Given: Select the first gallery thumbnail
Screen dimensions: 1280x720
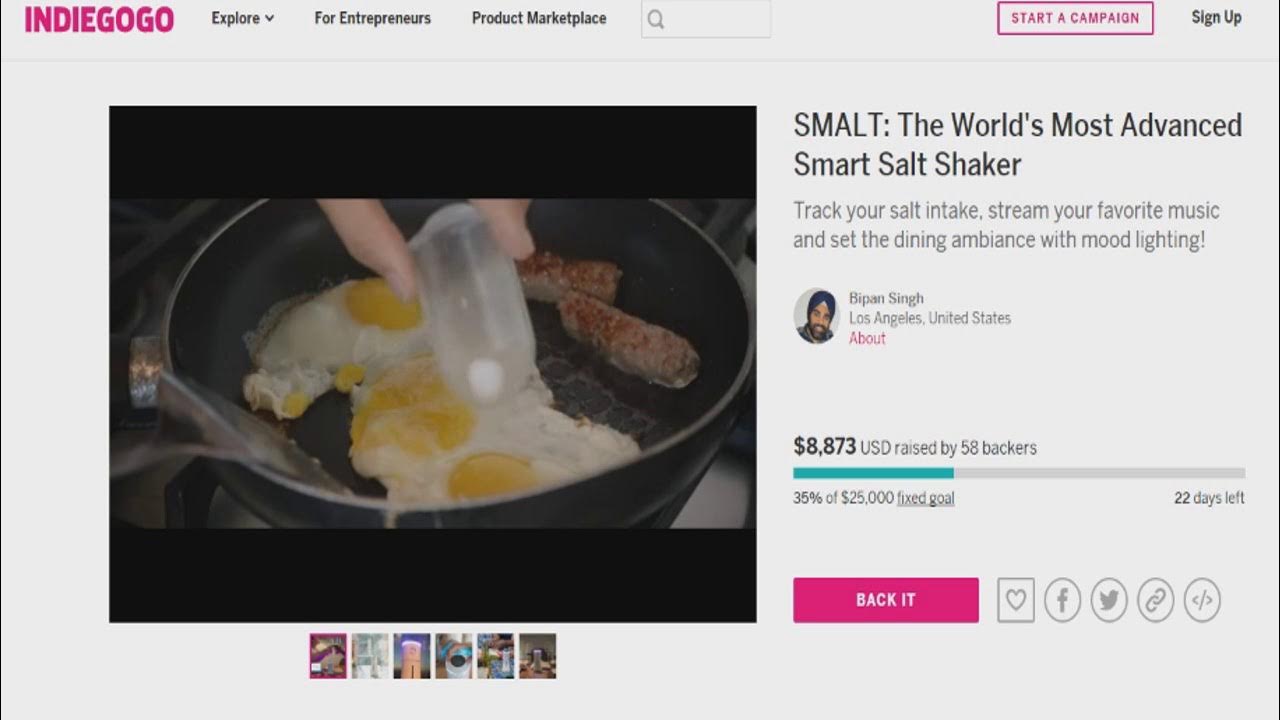Looking at the screenshot, I should (x=328, y=656).
